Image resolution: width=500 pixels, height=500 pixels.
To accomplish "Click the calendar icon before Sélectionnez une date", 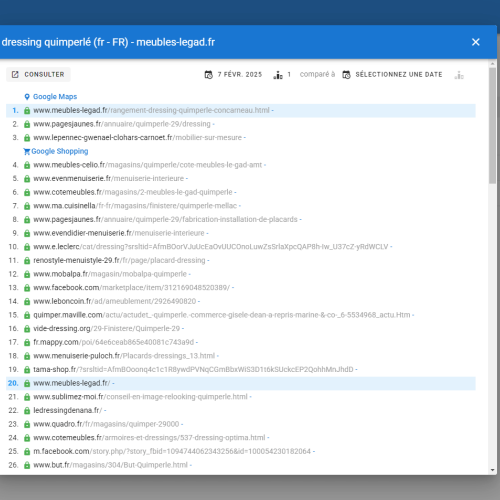I will 347,75.
